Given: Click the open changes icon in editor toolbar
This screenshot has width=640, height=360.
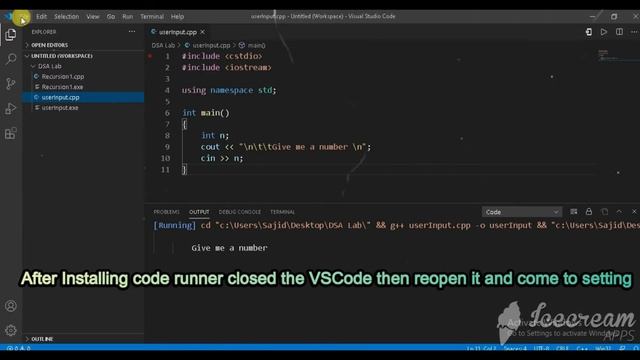Looking at the screenshot, I should click(x=589, y=32).
